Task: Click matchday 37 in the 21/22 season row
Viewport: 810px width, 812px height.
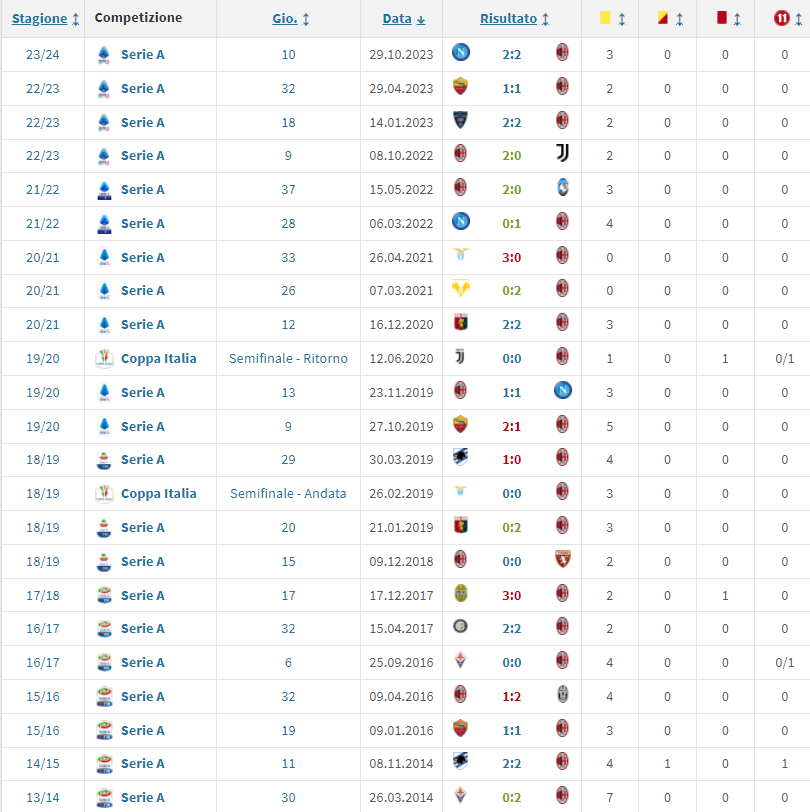Action: 288,189
